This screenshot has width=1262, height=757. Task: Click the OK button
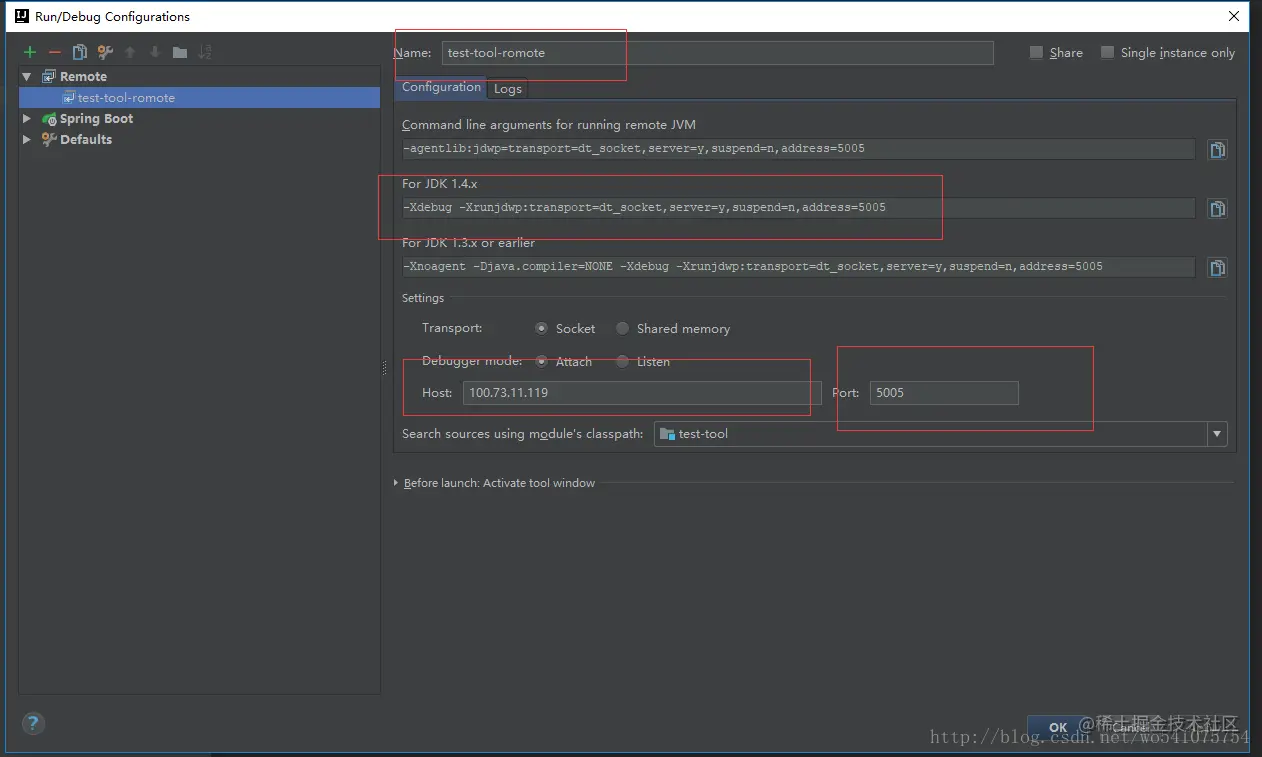pyautogui.click(x=1057, y=727)
